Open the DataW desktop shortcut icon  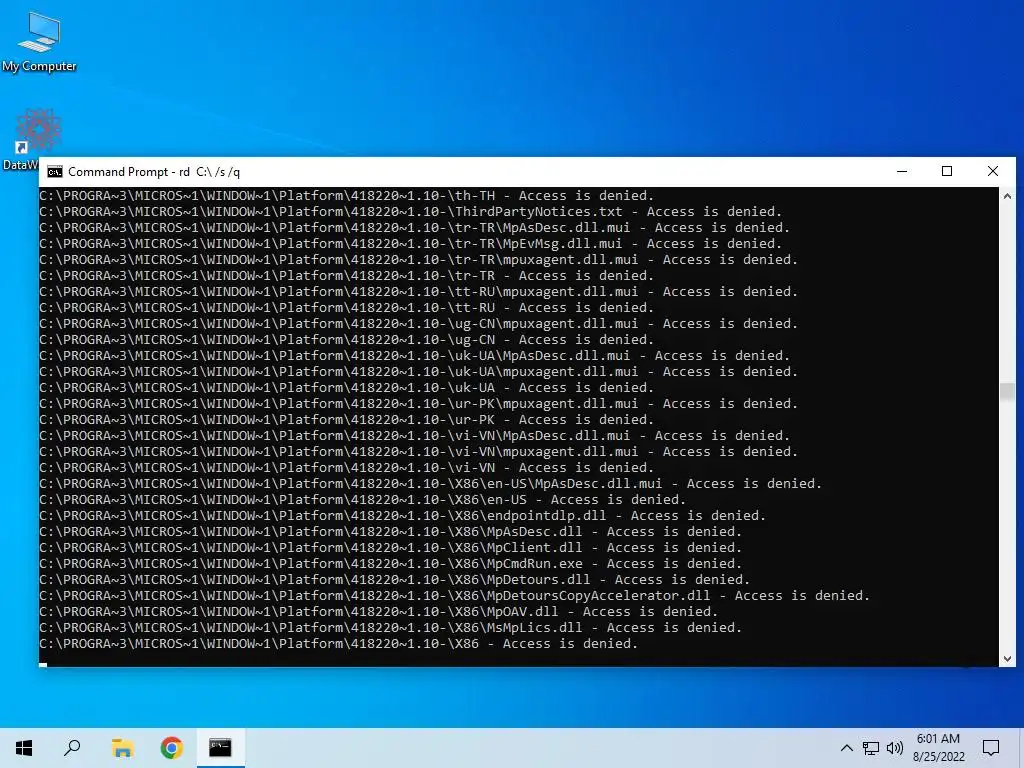[37, 140]
